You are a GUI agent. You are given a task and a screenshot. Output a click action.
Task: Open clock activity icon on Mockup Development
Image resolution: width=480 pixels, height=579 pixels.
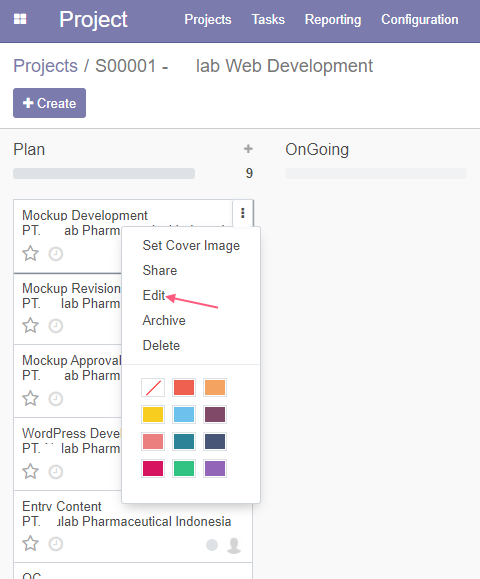pyautogui.click(x=56, y=254)
